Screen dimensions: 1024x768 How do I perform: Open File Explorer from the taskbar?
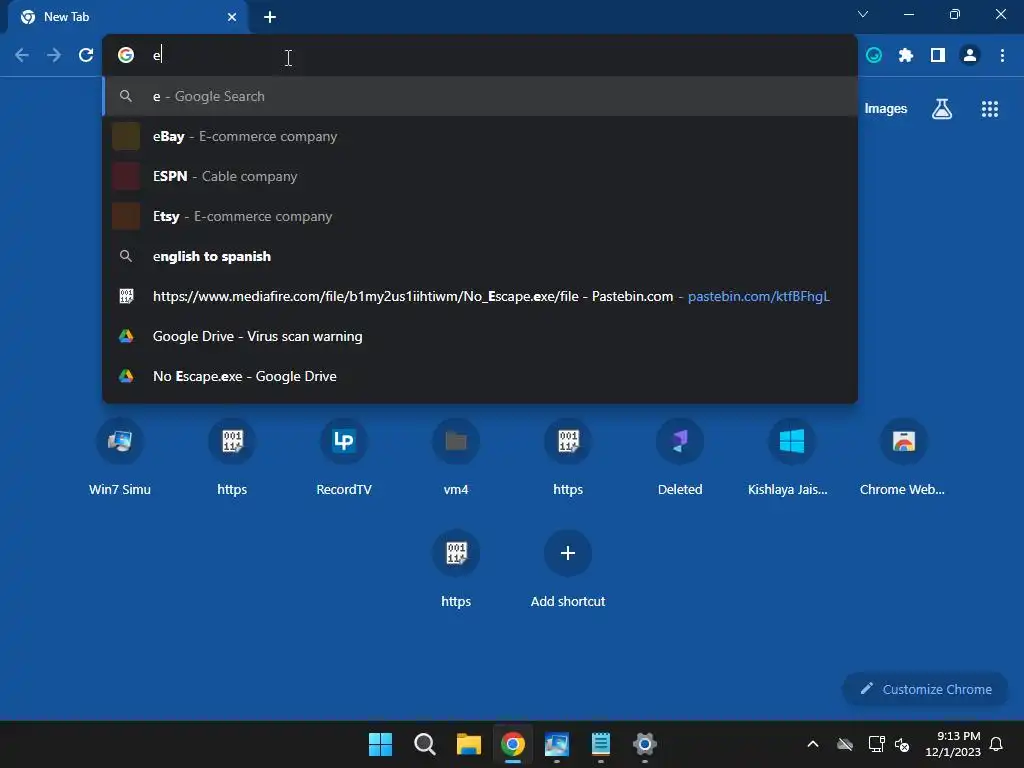tap(468, 744)
